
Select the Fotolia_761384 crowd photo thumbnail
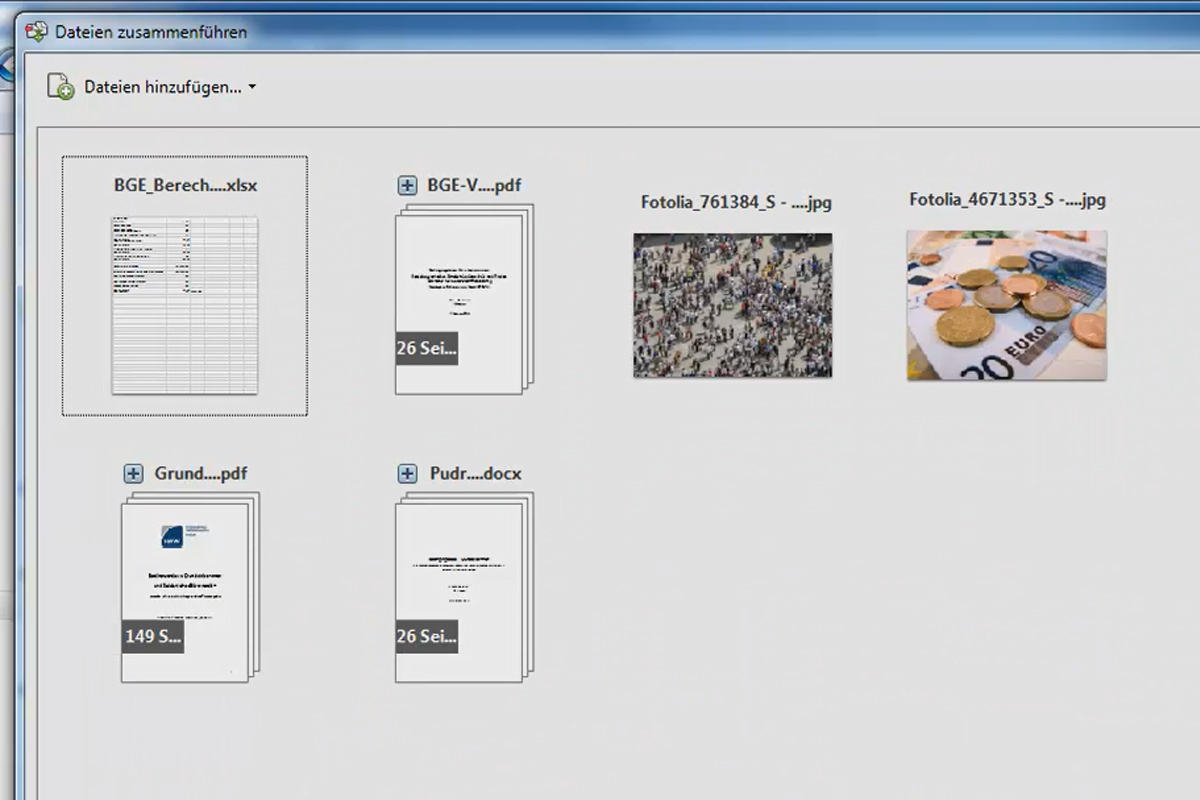[x=732, y=305]
